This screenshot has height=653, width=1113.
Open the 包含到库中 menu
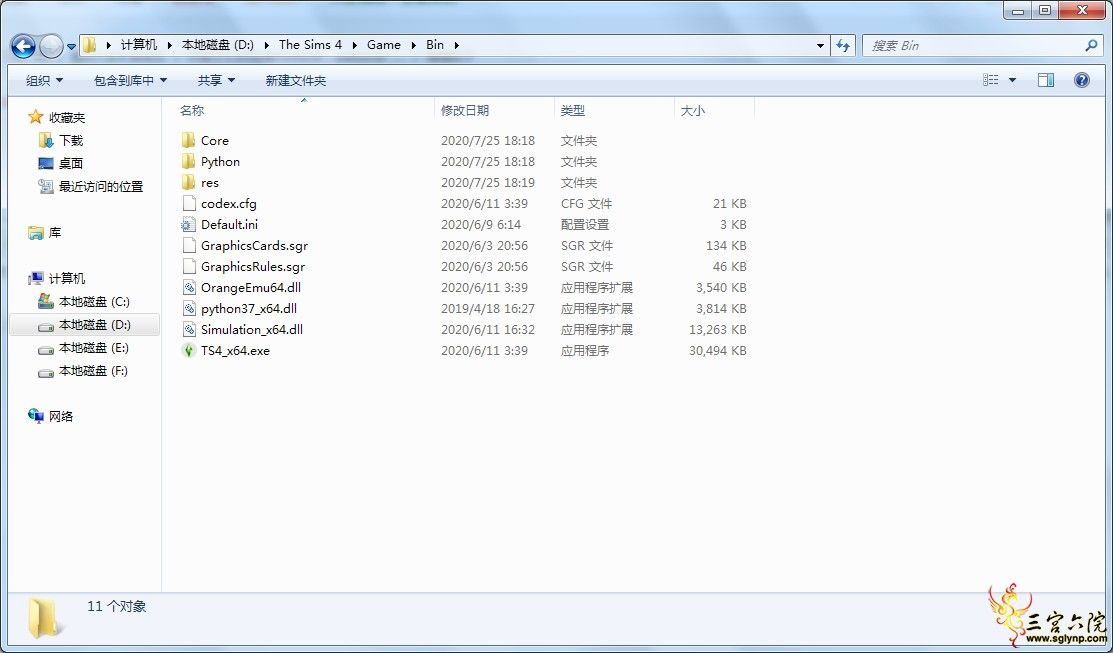(131, 81)
